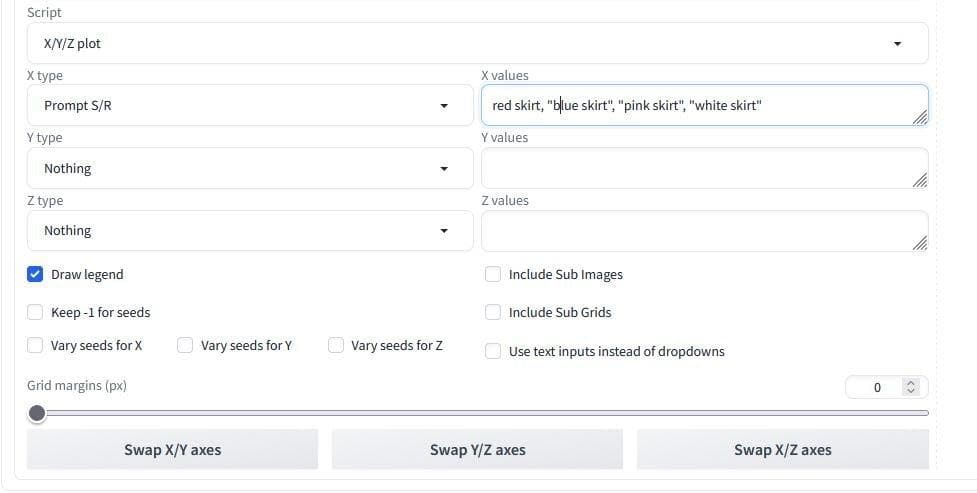
Task: Enable Keep -1 for seeds
Action: pos(36,312)
